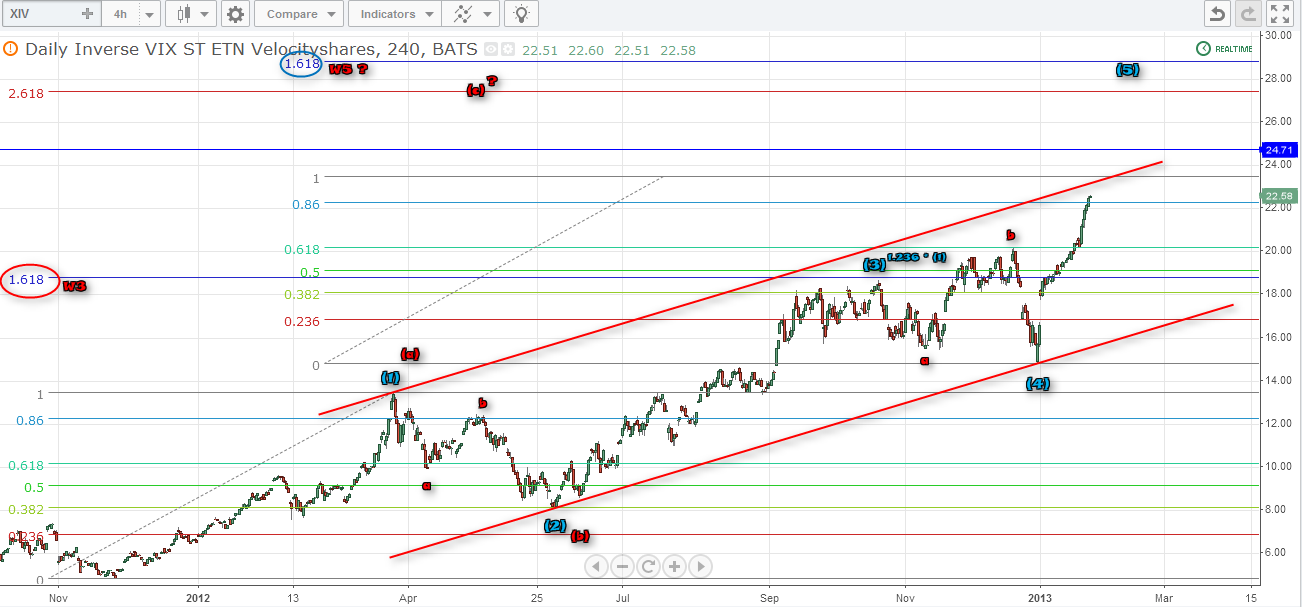
Task: Select the (1) wave label
Action: click(x=390, y=377)
